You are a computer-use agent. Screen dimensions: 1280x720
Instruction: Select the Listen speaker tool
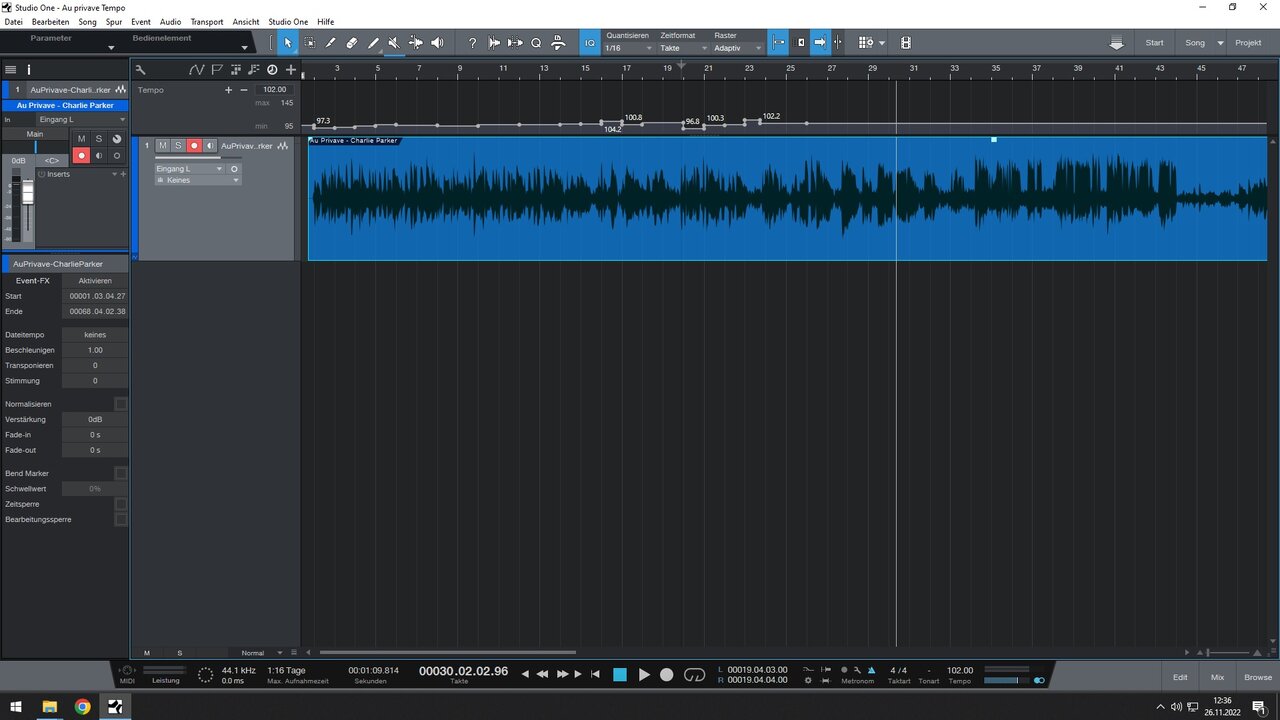pos(437,43)
